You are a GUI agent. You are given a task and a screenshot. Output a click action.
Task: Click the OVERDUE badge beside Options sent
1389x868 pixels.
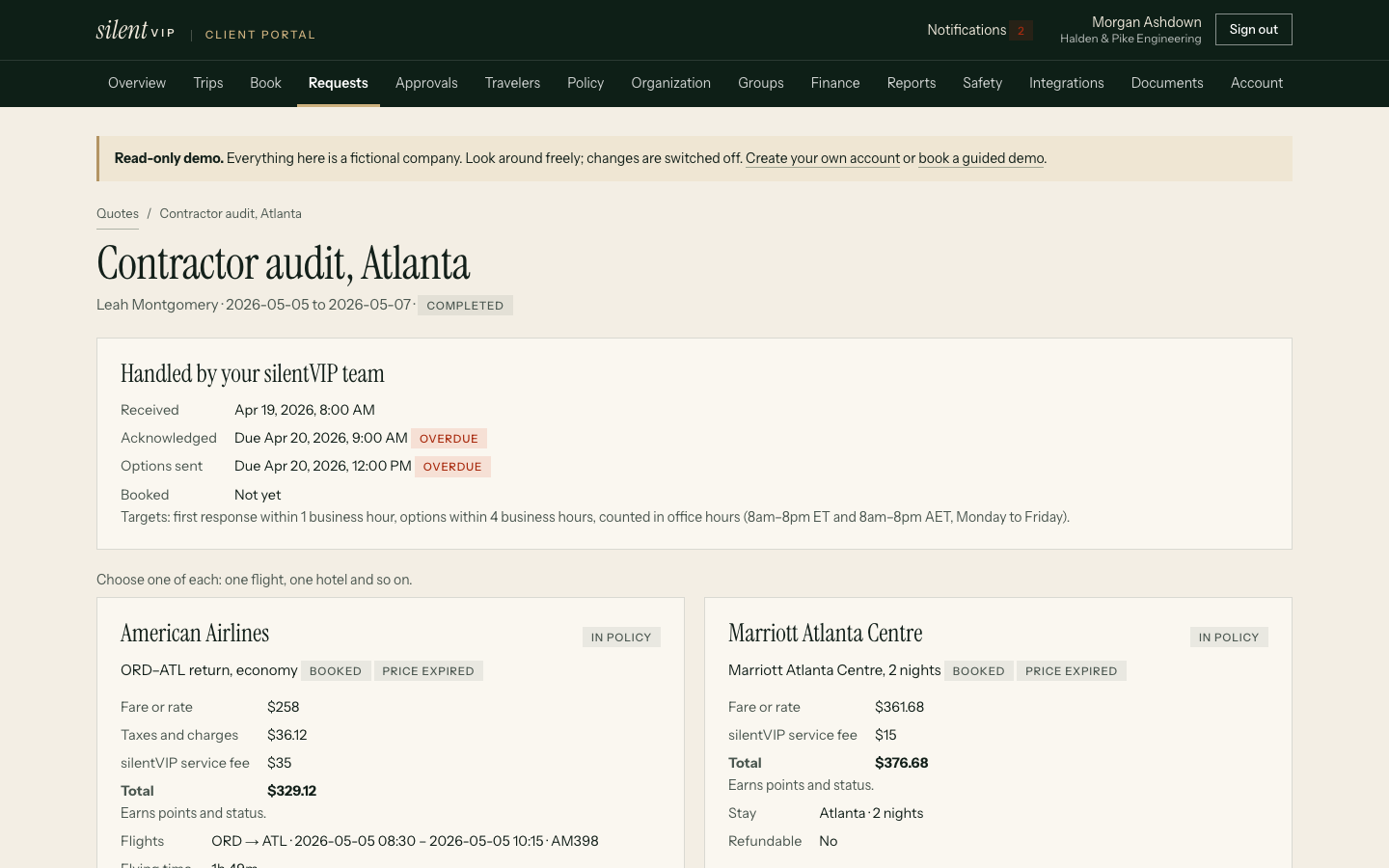tap(452, 467)
